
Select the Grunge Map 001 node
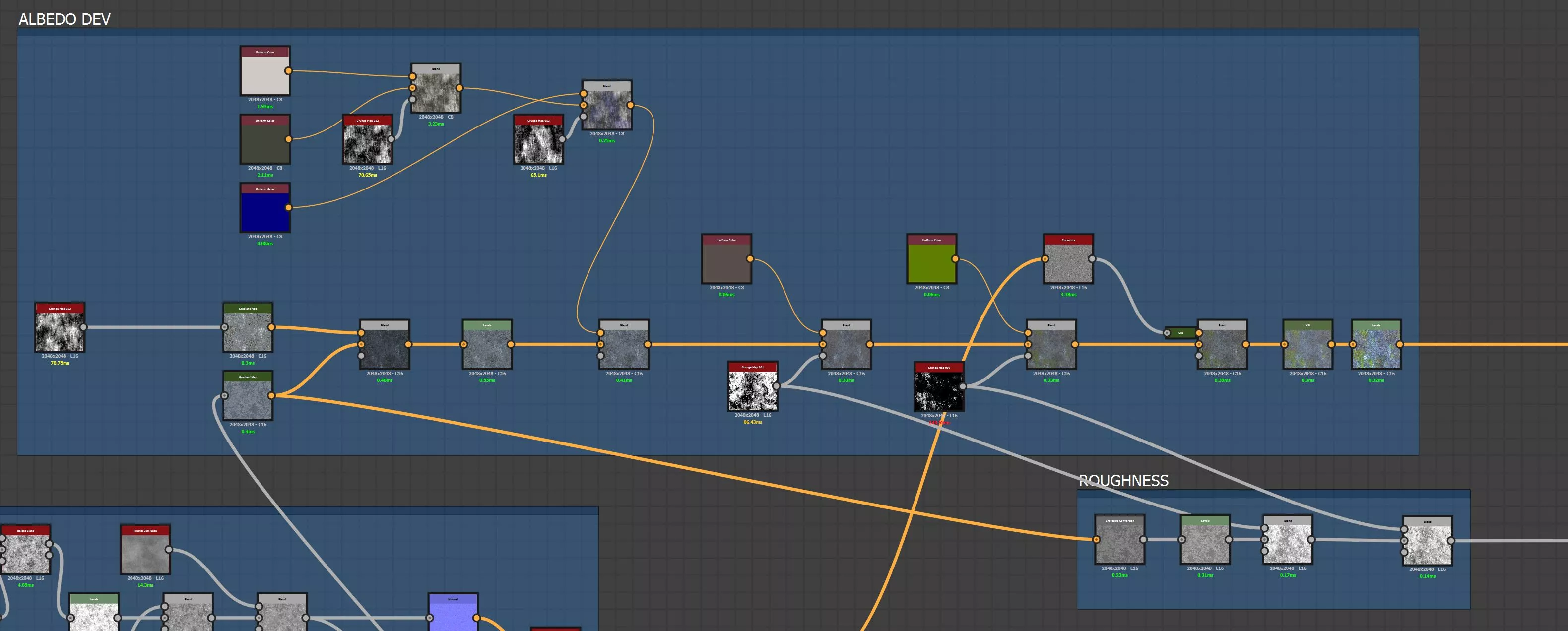click(752, 390)
